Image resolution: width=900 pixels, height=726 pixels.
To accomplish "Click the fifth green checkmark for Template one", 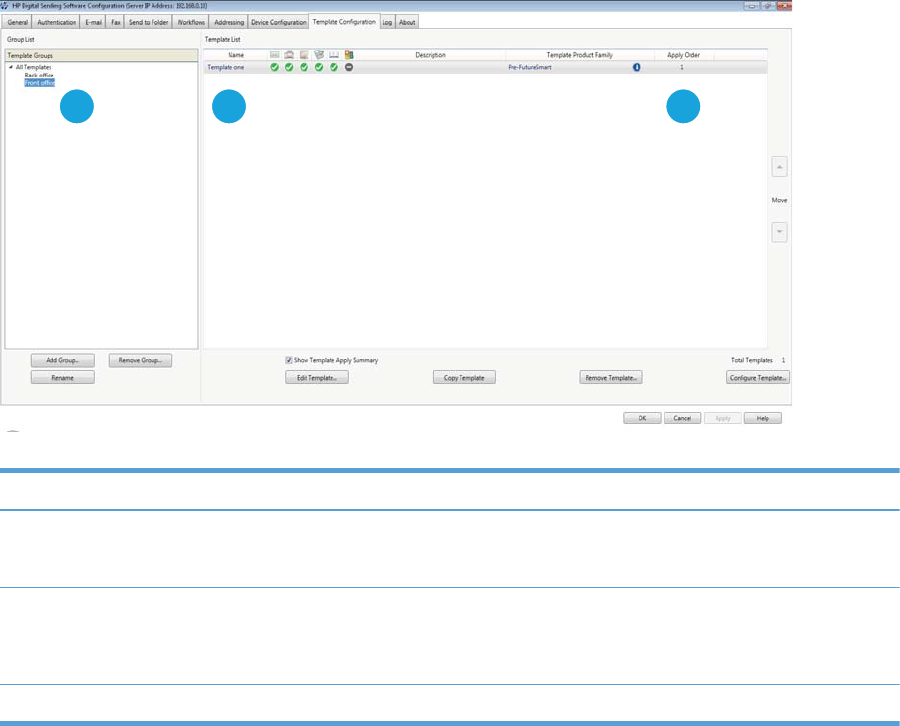I will 334,67.
